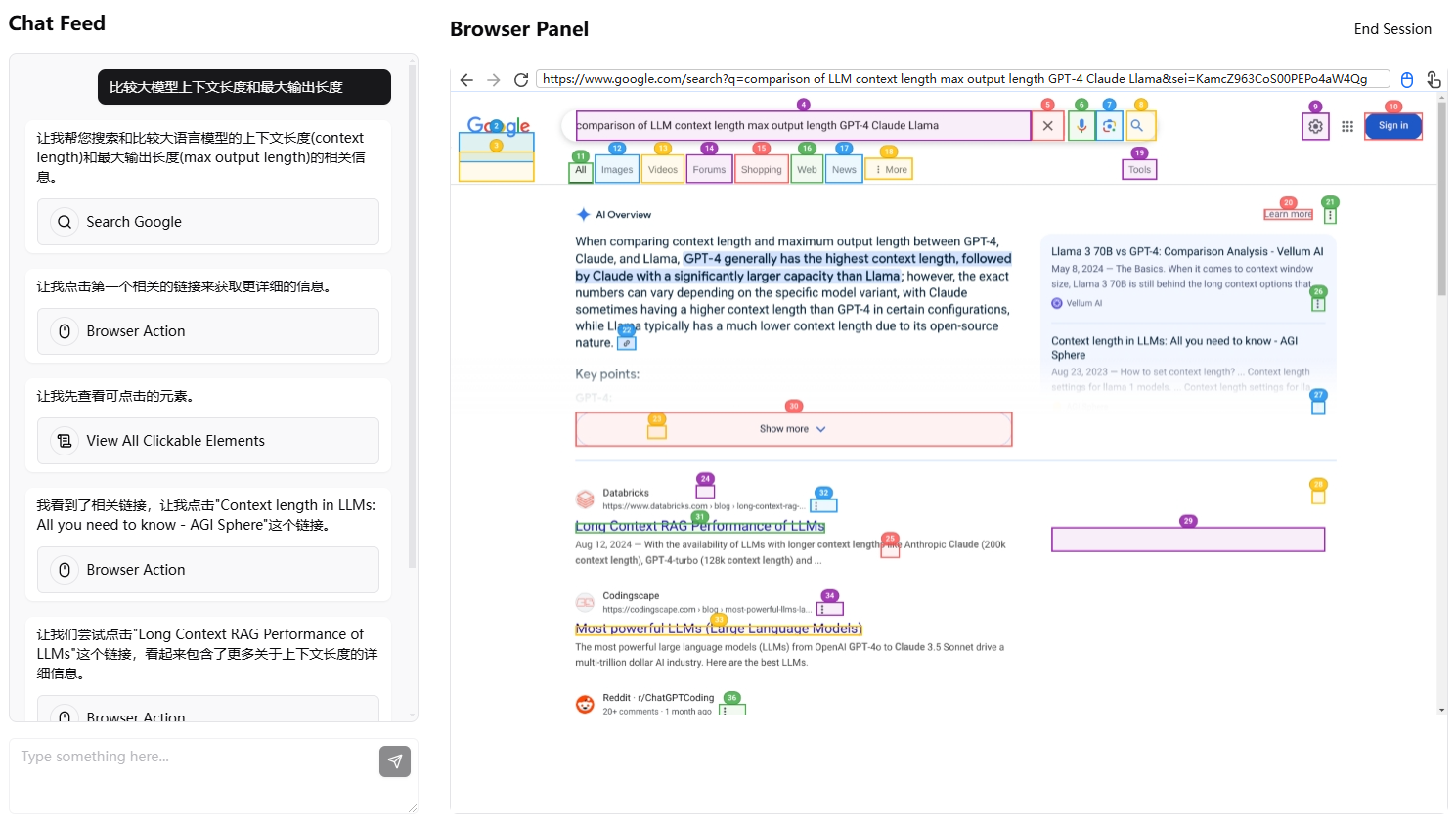Open the Forums tab

(709, 170)
